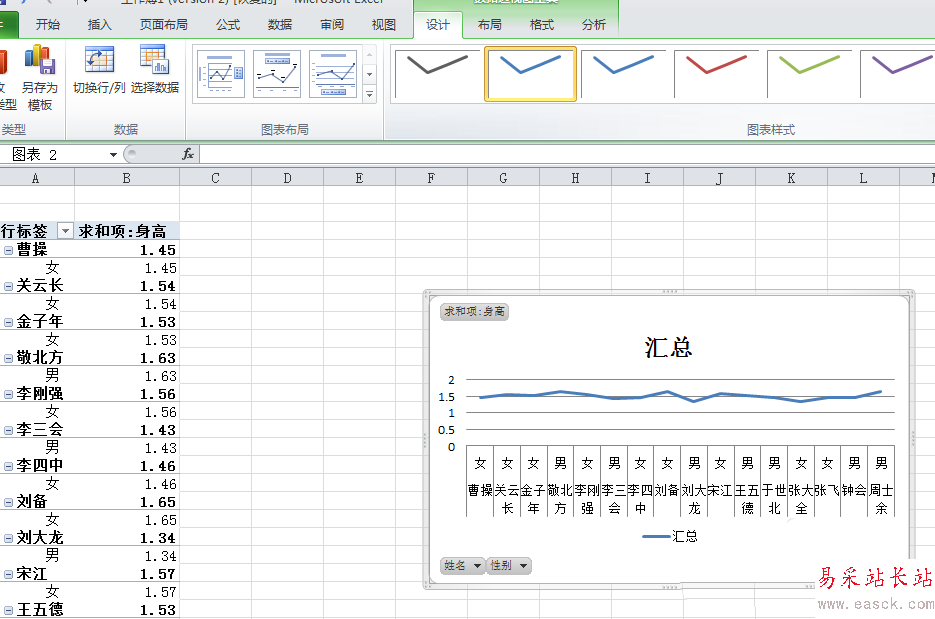Click the 求和项:身高 chart field button
The width and height of the screenshot is (935, 619).
pyautogui.click(x=474, y=311)
